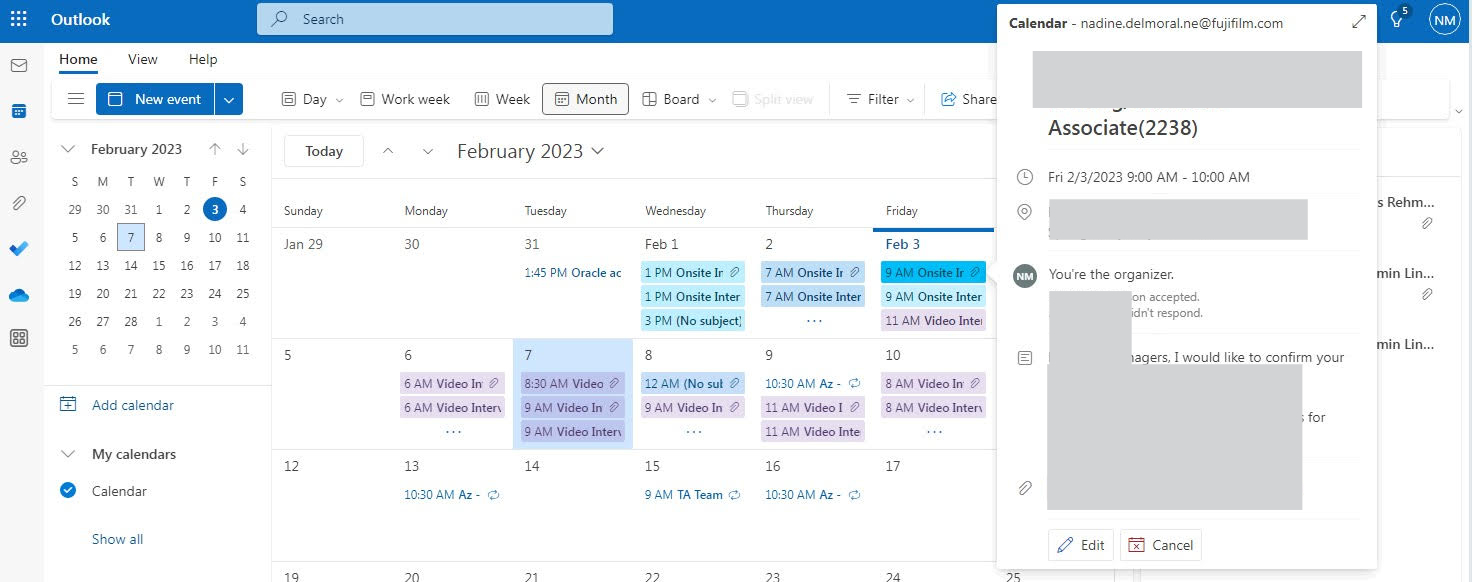Switch to Week view
The width and height of the screenshot is (1472, 582).
tap(502, 99)
